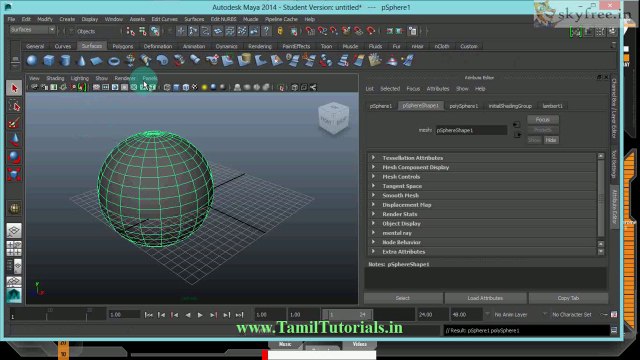This screenshot has width=640, height=360.
Task: Click the Notes text area
Action: 485,278
